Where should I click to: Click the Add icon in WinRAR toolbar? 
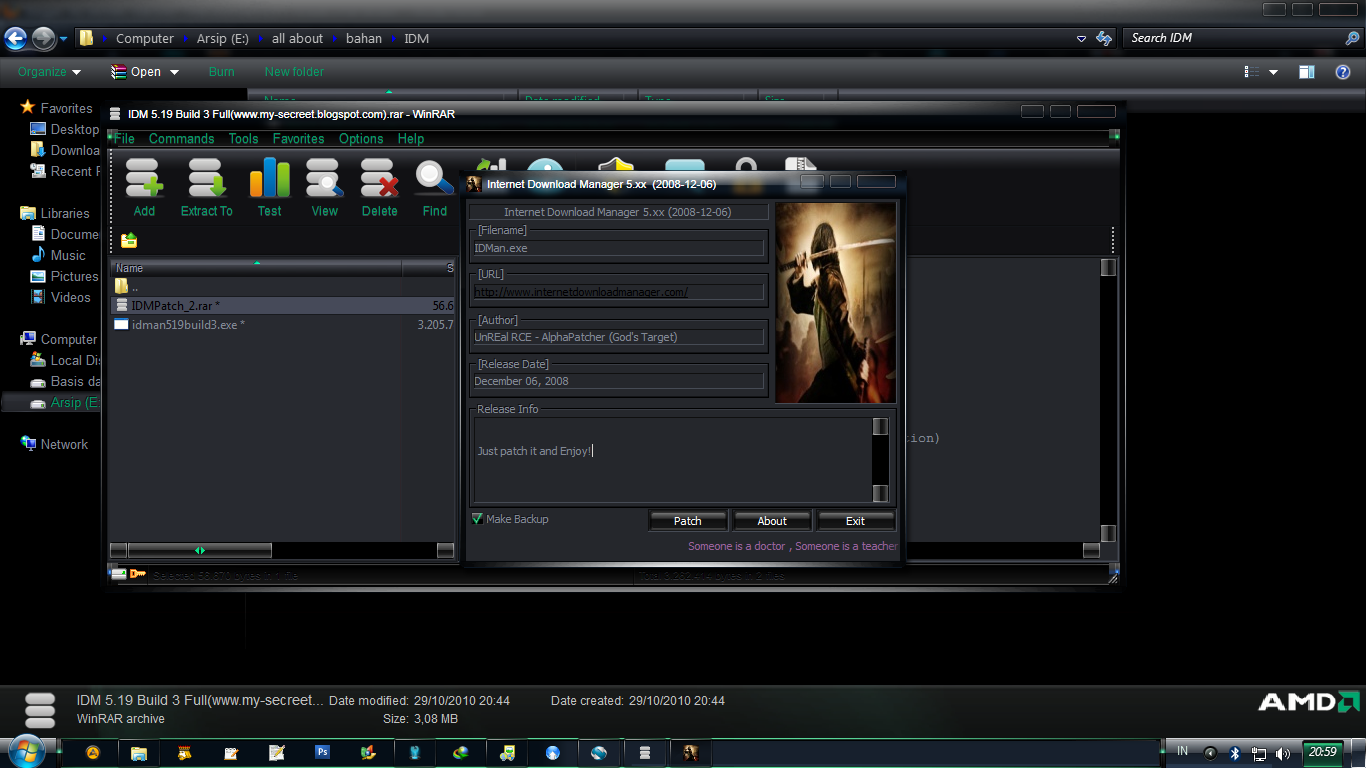(144, 178)
